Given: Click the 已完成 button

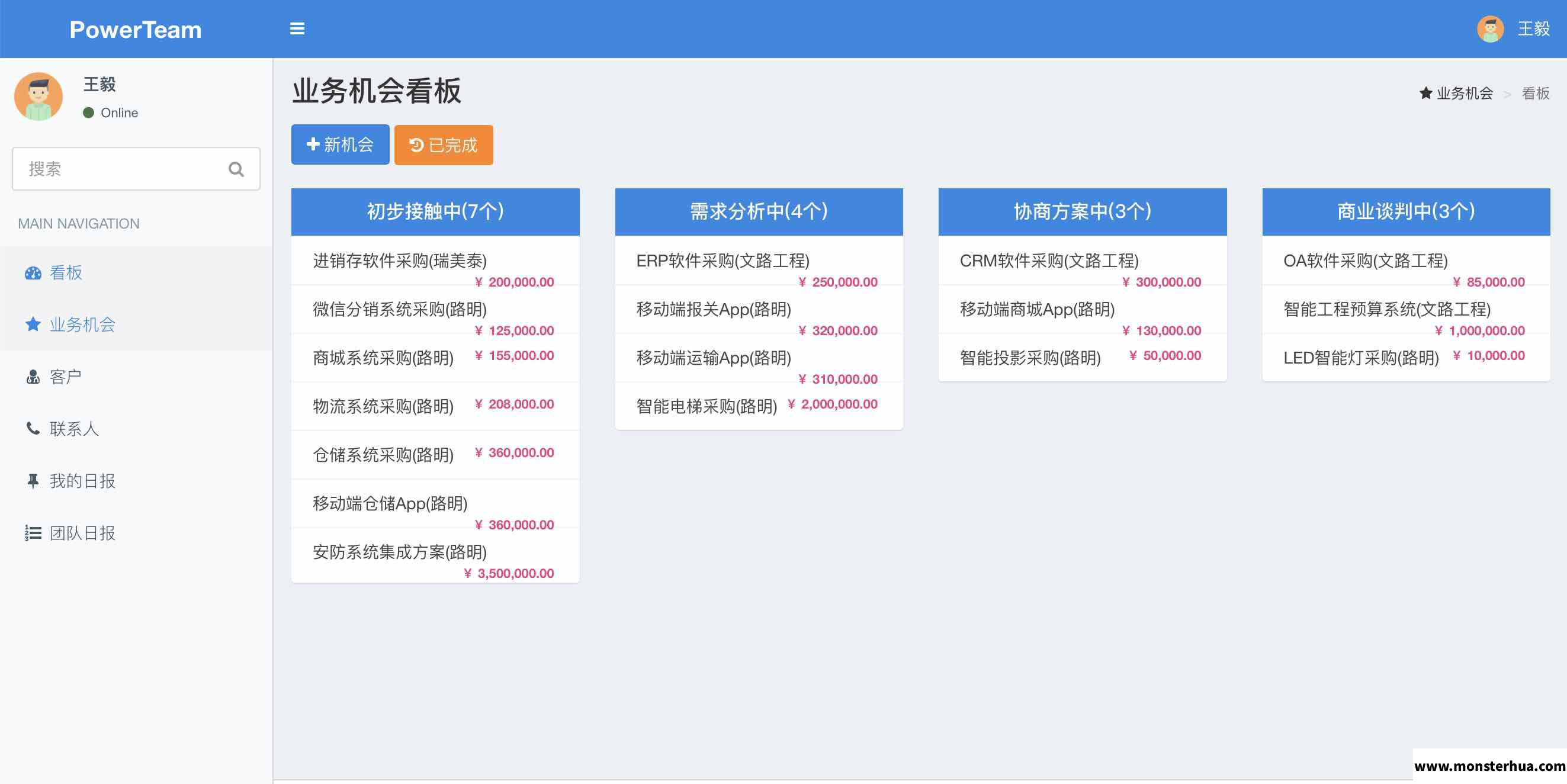Looking at the screenshot, I should [x=444, y=144].
